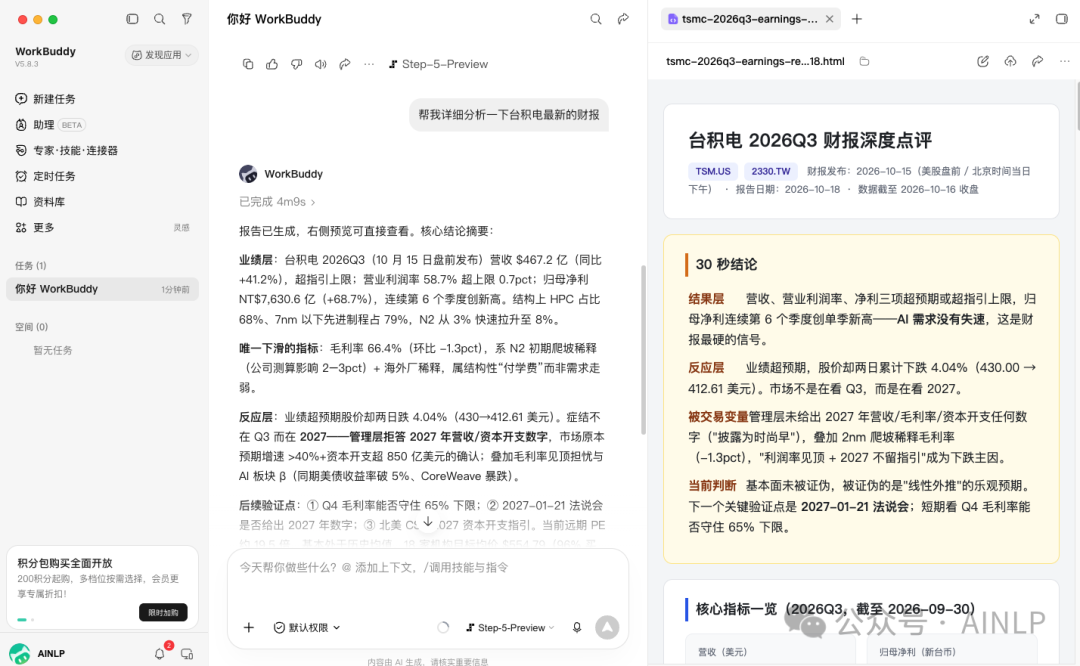Viewport: 1080px width, 666px height.
Task: Click the user message bubble 帮我详细分析一下台积电最新的财报
Action: [509, 115]
